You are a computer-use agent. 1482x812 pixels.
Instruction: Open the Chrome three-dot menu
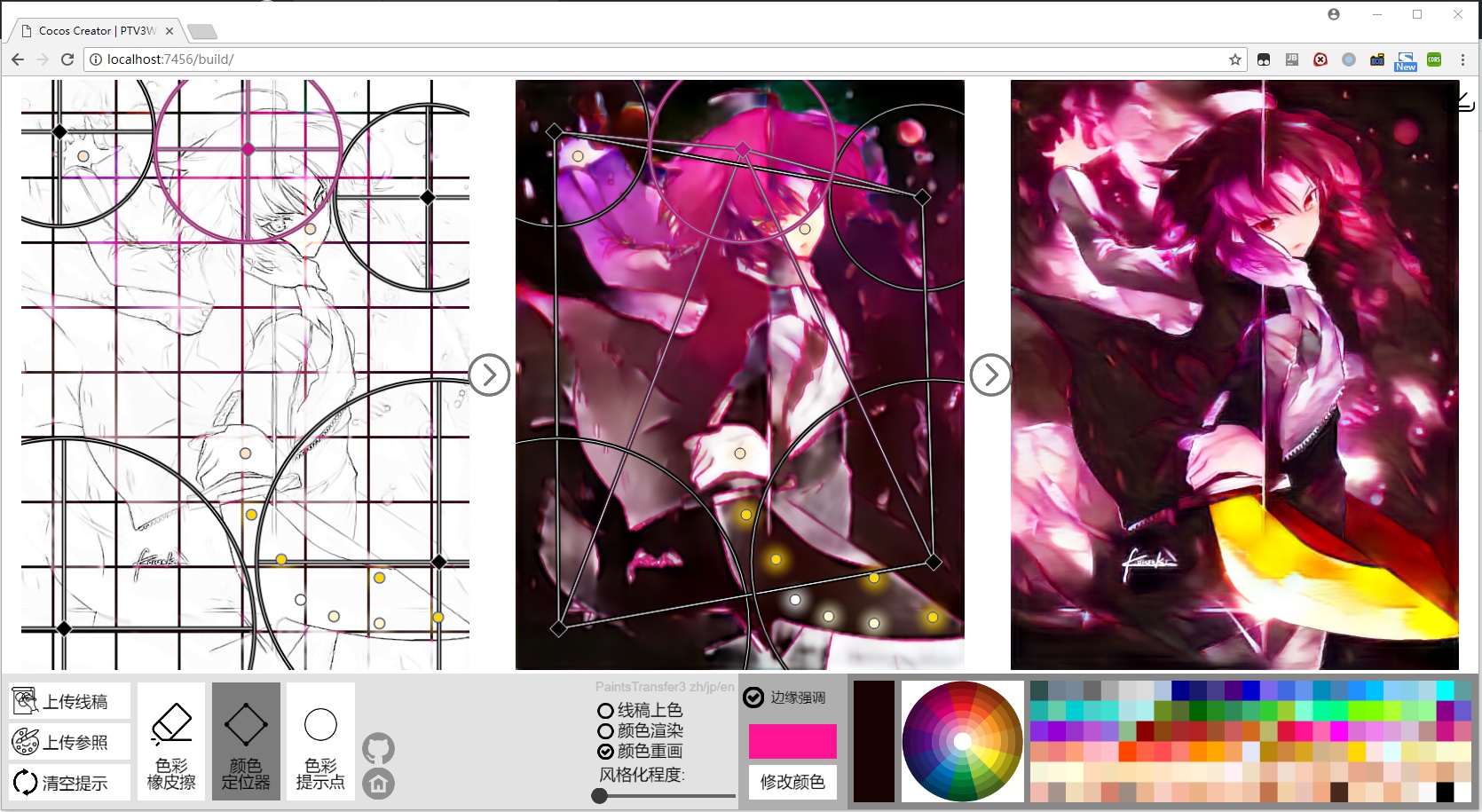point(1462,59)
